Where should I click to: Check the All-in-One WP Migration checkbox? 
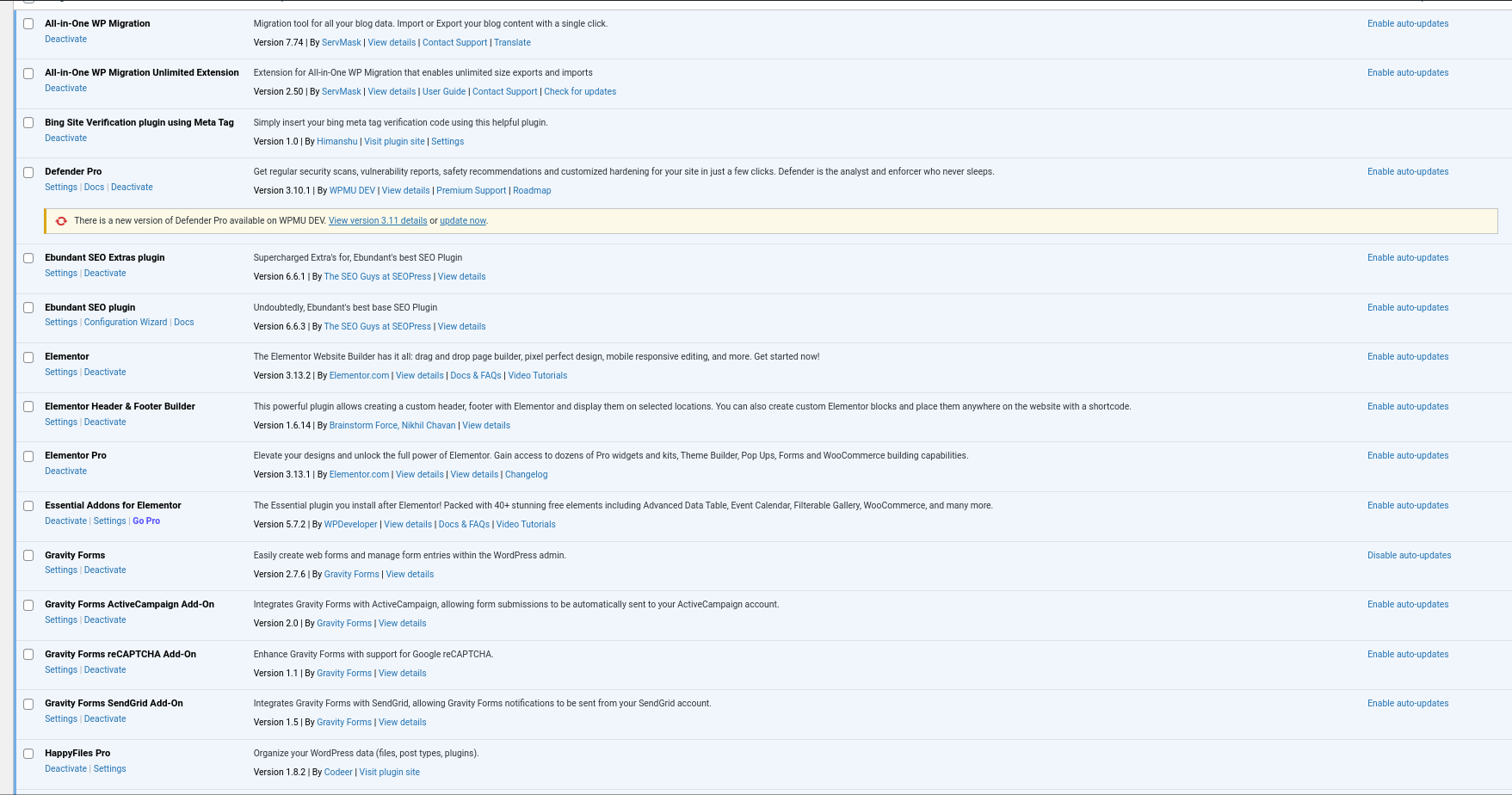28,24
